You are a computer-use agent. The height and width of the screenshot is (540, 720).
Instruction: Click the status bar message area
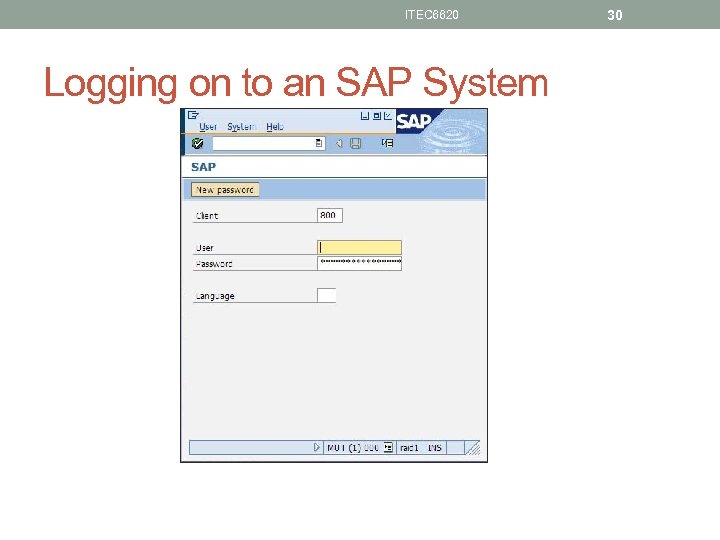(251, 447)
